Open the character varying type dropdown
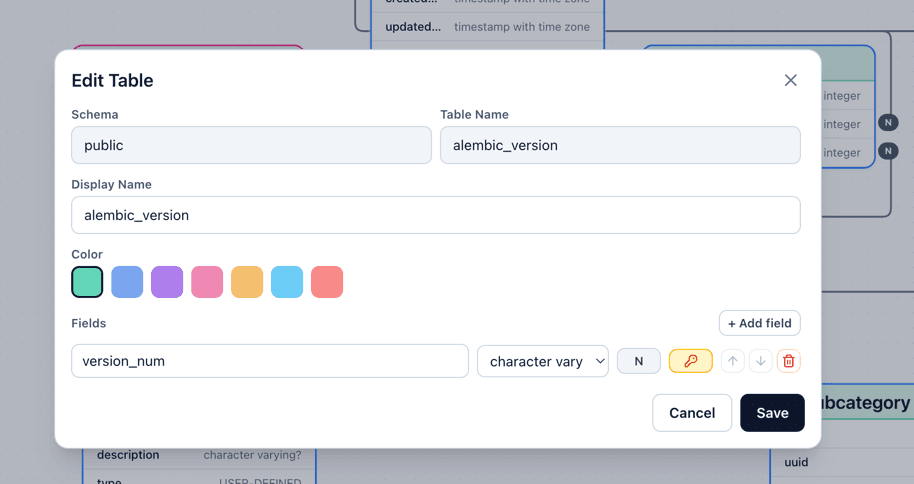Image resolution: width=914 pixels, height=484 pixels. pyautogui.click(x=543, y=361)
